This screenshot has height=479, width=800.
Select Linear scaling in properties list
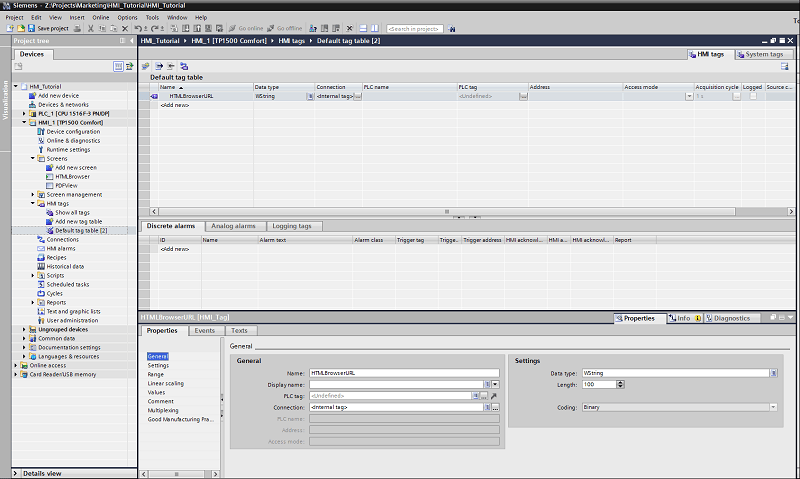166,384
